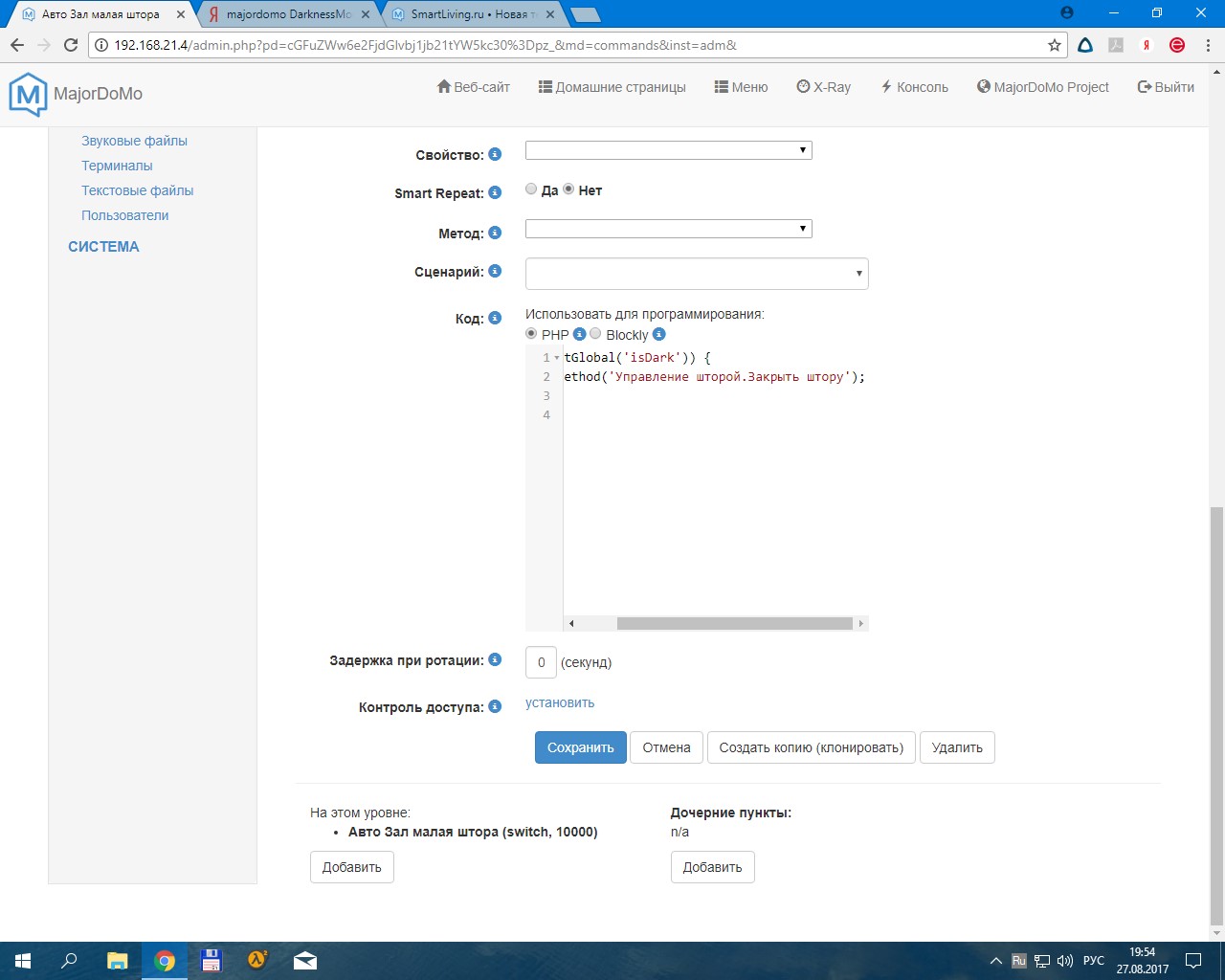The image size is (1225, 980).
Task: Click the blue triangle extension icon
Action: (1085, 45)
